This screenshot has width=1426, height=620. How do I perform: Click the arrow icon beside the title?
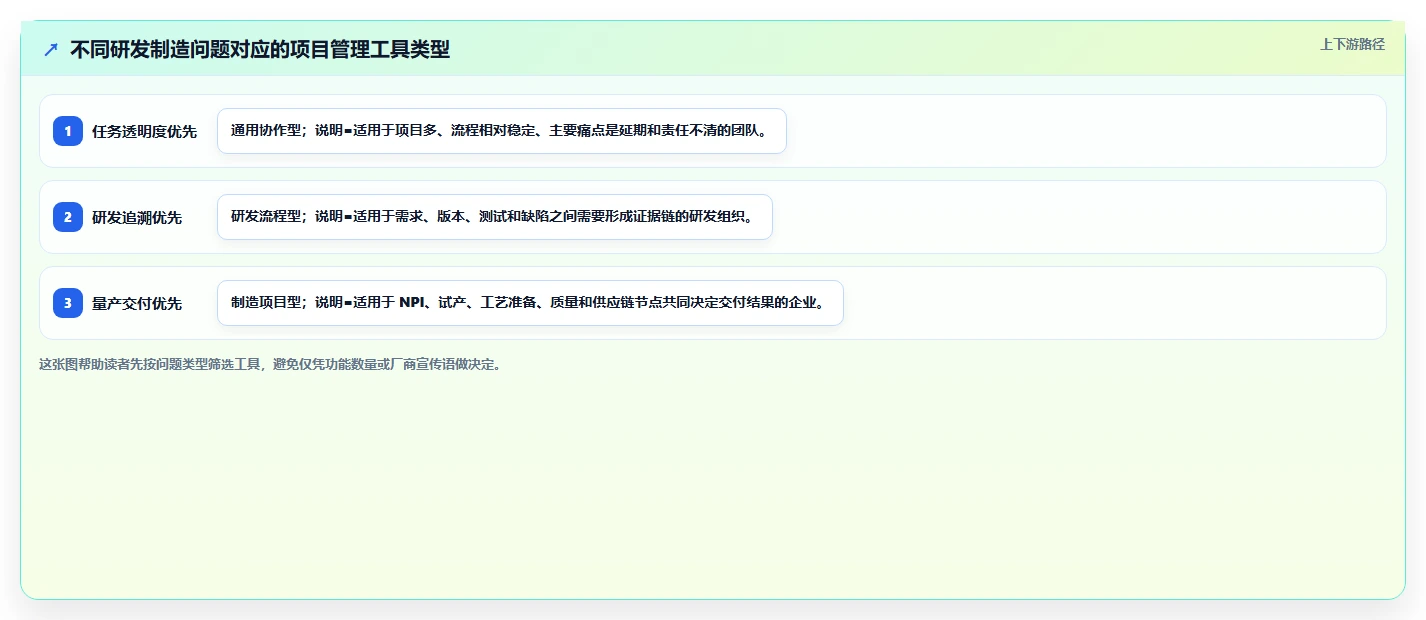(51, 50)
